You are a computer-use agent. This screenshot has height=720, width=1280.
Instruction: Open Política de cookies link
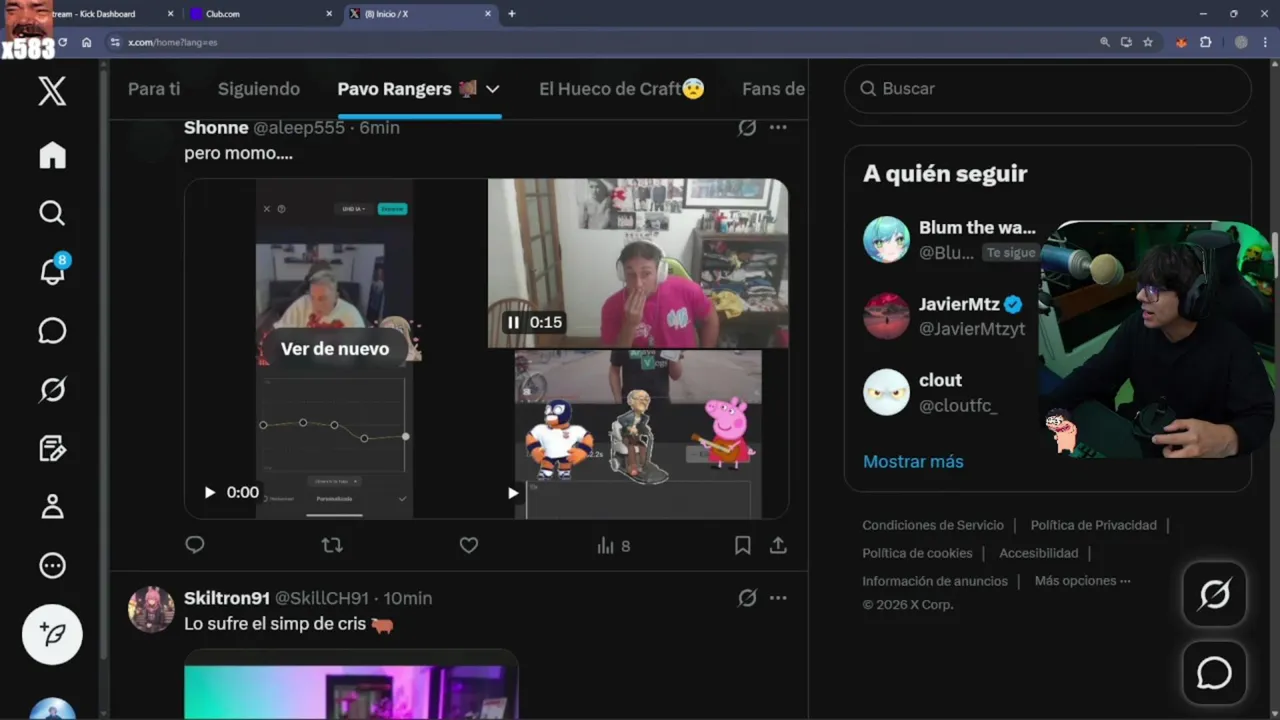point(917,553)
